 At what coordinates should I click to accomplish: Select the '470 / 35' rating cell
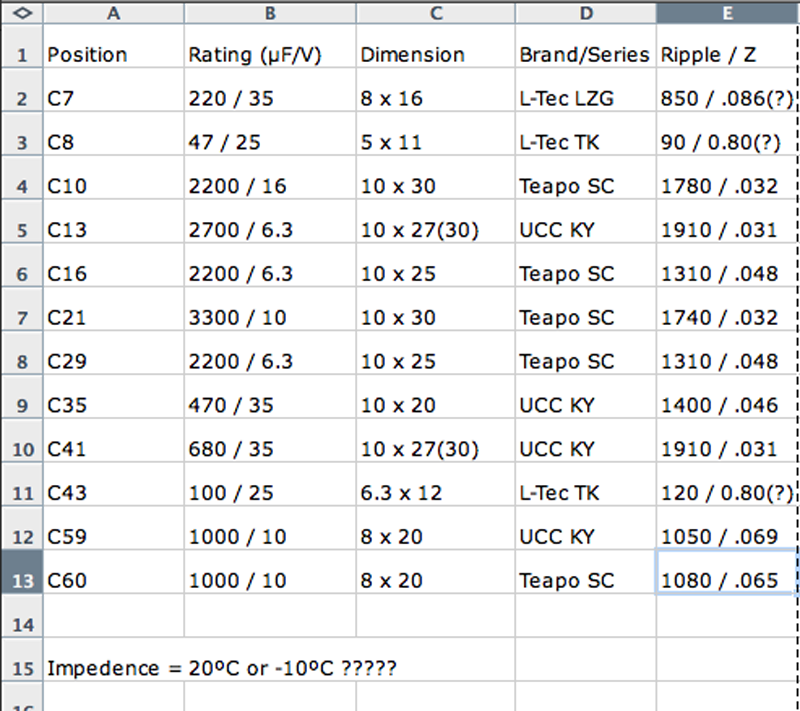coord(270,406)
